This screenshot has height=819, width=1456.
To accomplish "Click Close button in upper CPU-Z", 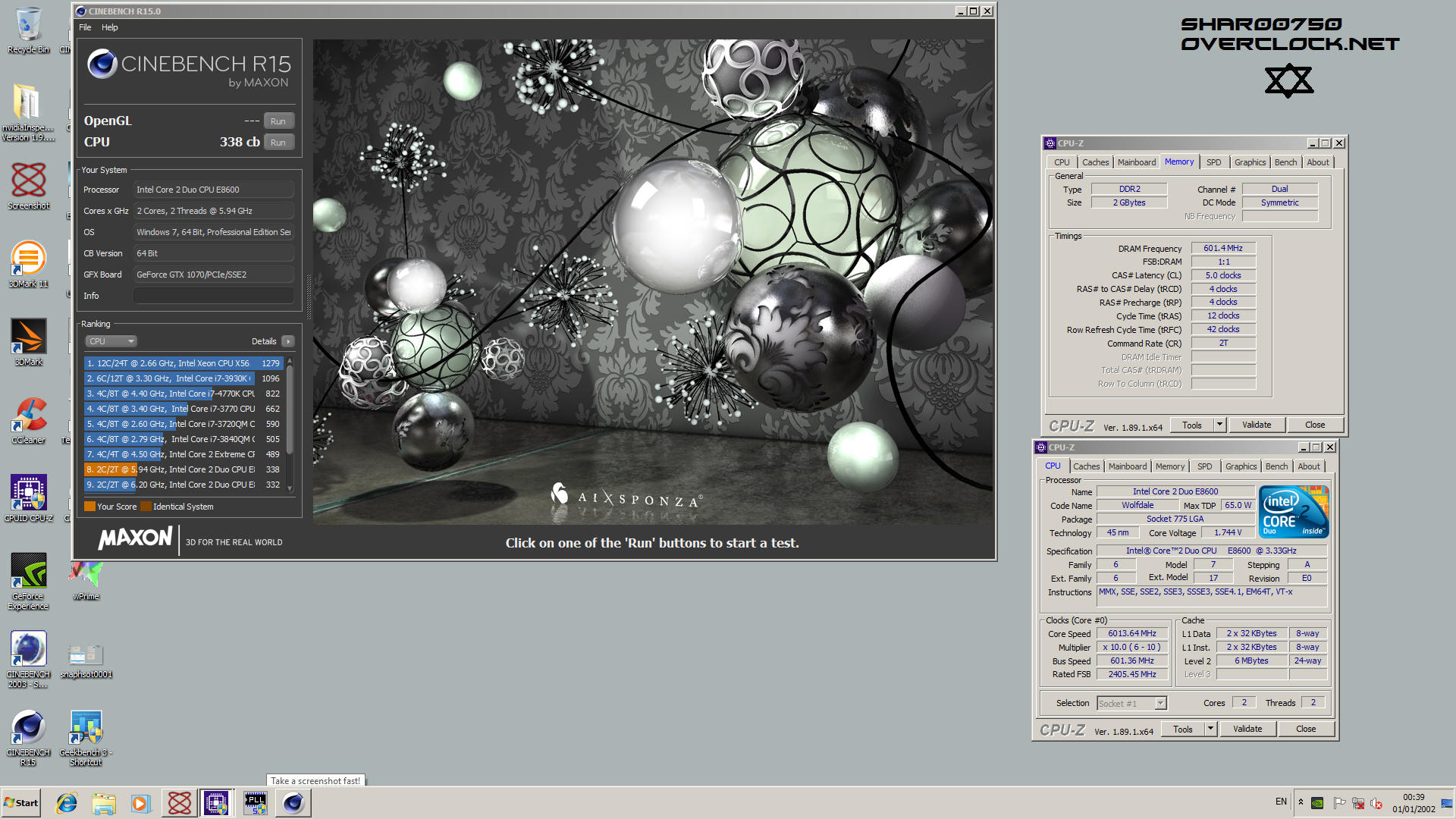I will (x=1315, y=425).
